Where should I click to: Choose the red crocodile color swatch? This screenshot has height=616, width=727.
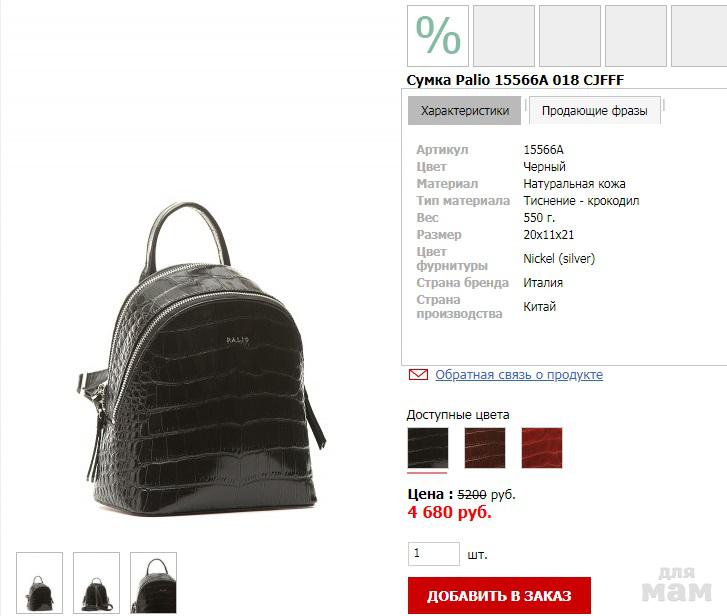tap(542, 448)
